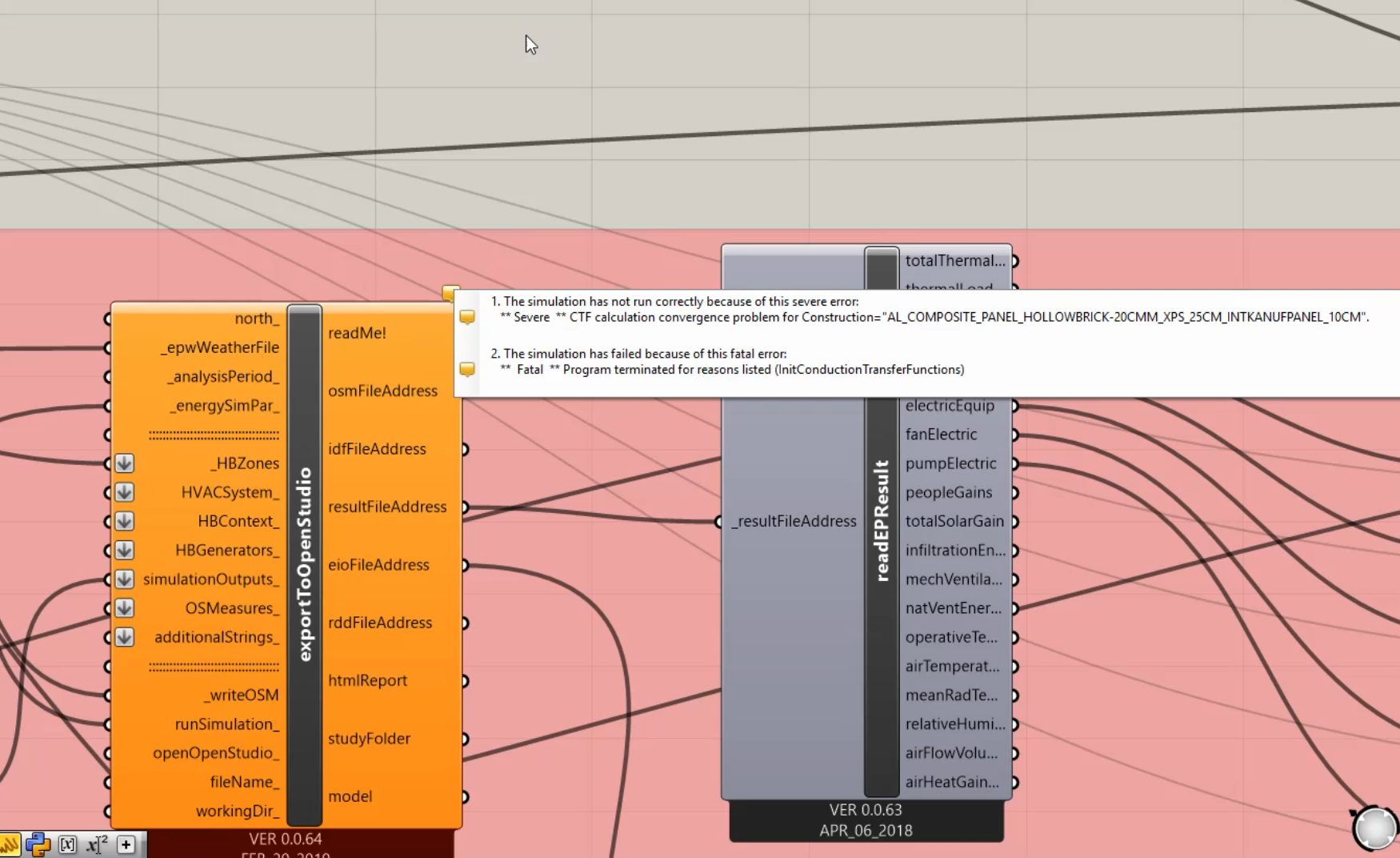This screenshot has height=858, width=1400.
Task: Click the yellow balloon icon beside fatal error
Action: (467, 370)
